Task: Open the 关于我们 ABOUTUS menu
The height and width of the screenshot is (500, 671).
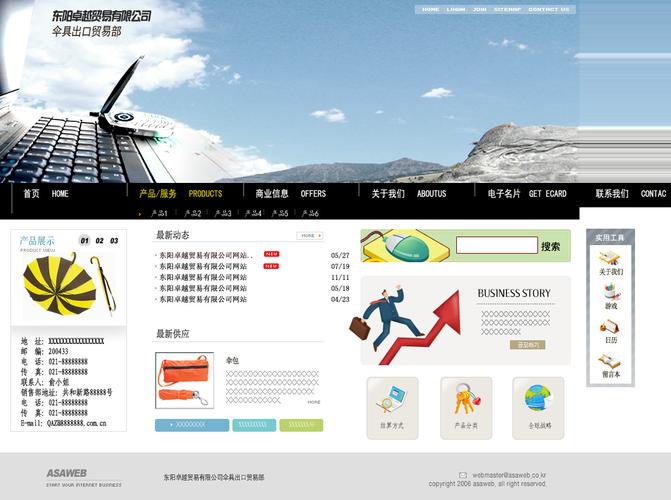Action: tap(409, 193)
